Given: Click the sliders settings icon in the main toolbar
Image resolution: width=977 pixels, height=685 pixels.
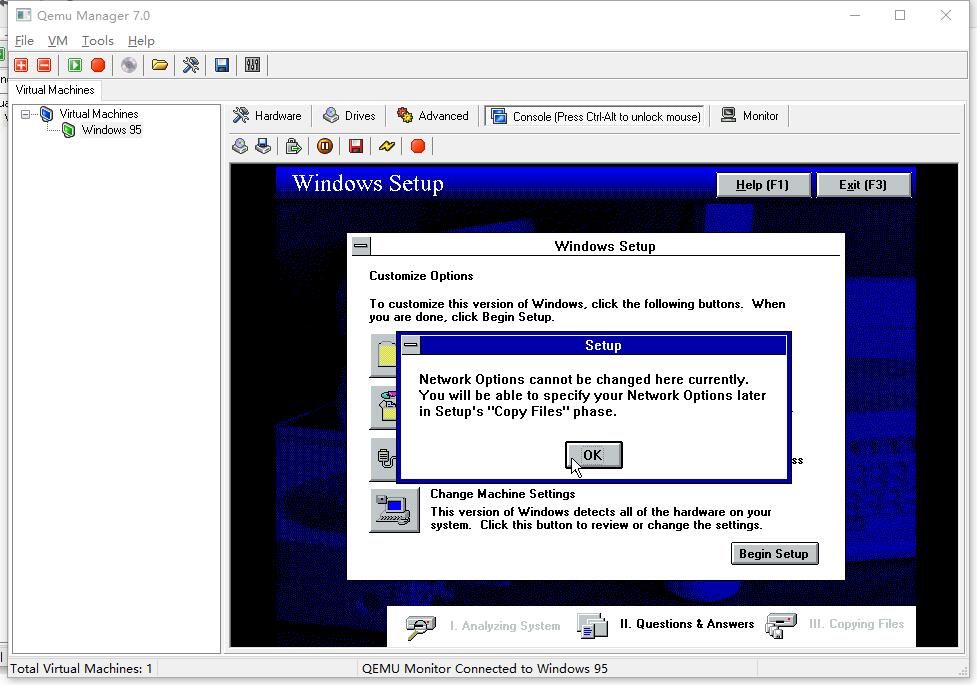Looking at the screenshot, I should (x=252, y=65).
